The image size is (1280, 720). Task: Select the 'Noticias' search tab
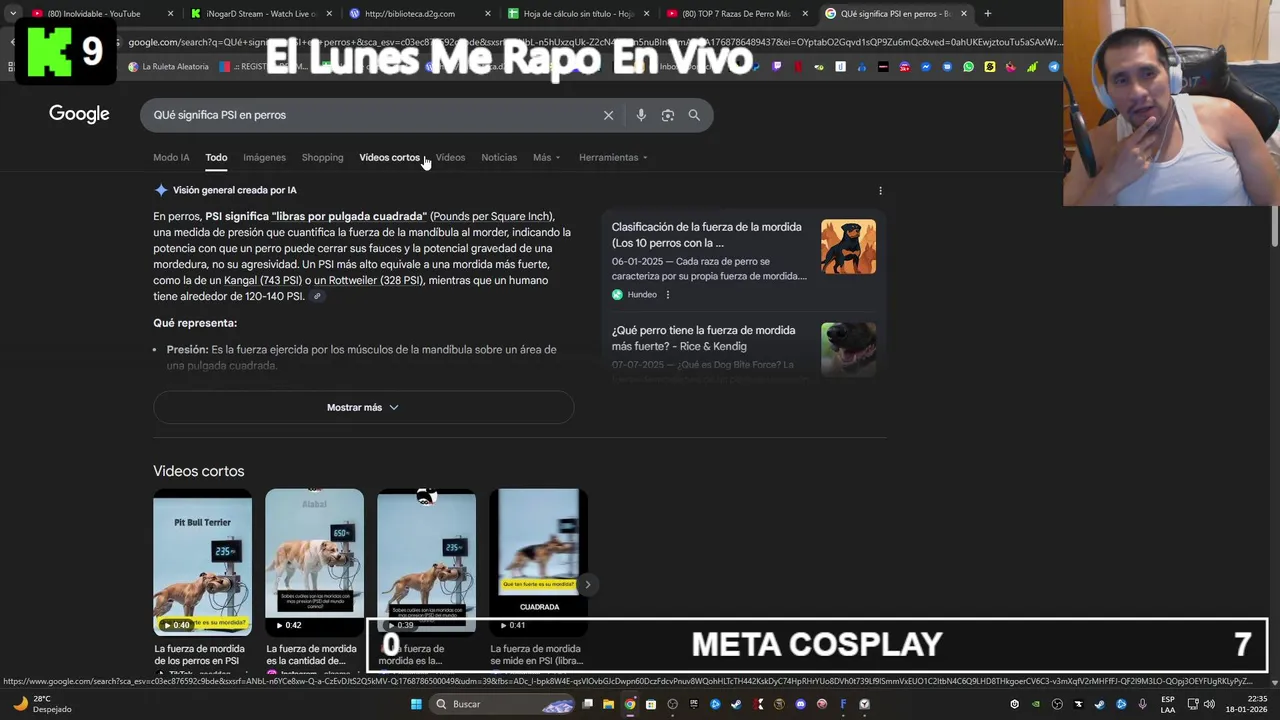coord(499,157)
